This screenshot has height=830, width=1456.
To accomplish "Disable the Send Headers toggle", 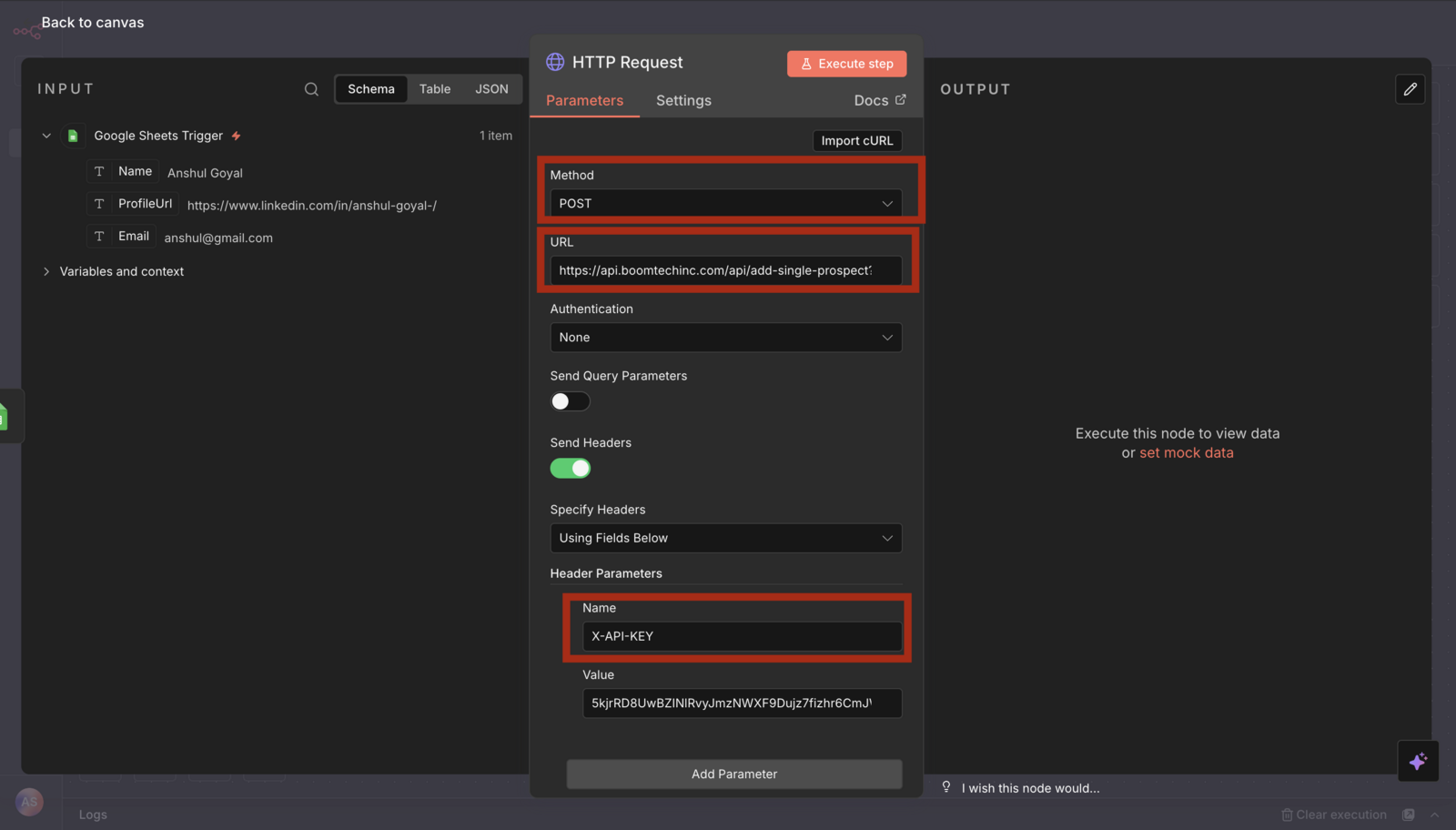I will tap(570, 468).
